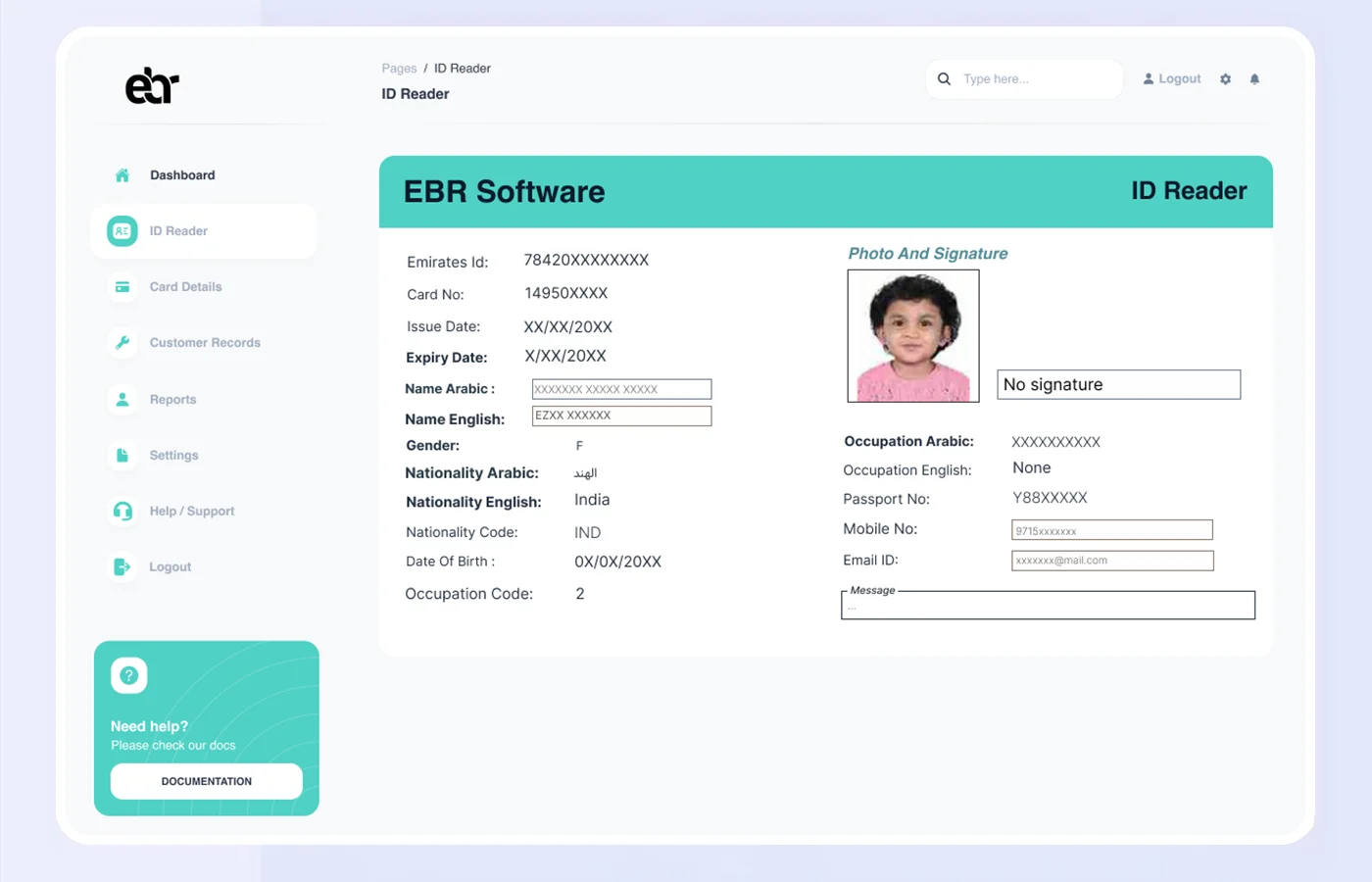The height and width of the screenshot is (882, 1372).
Task: Open the Pages breadcrumb link
Action: pyautogui.click(x=398, y=68)
